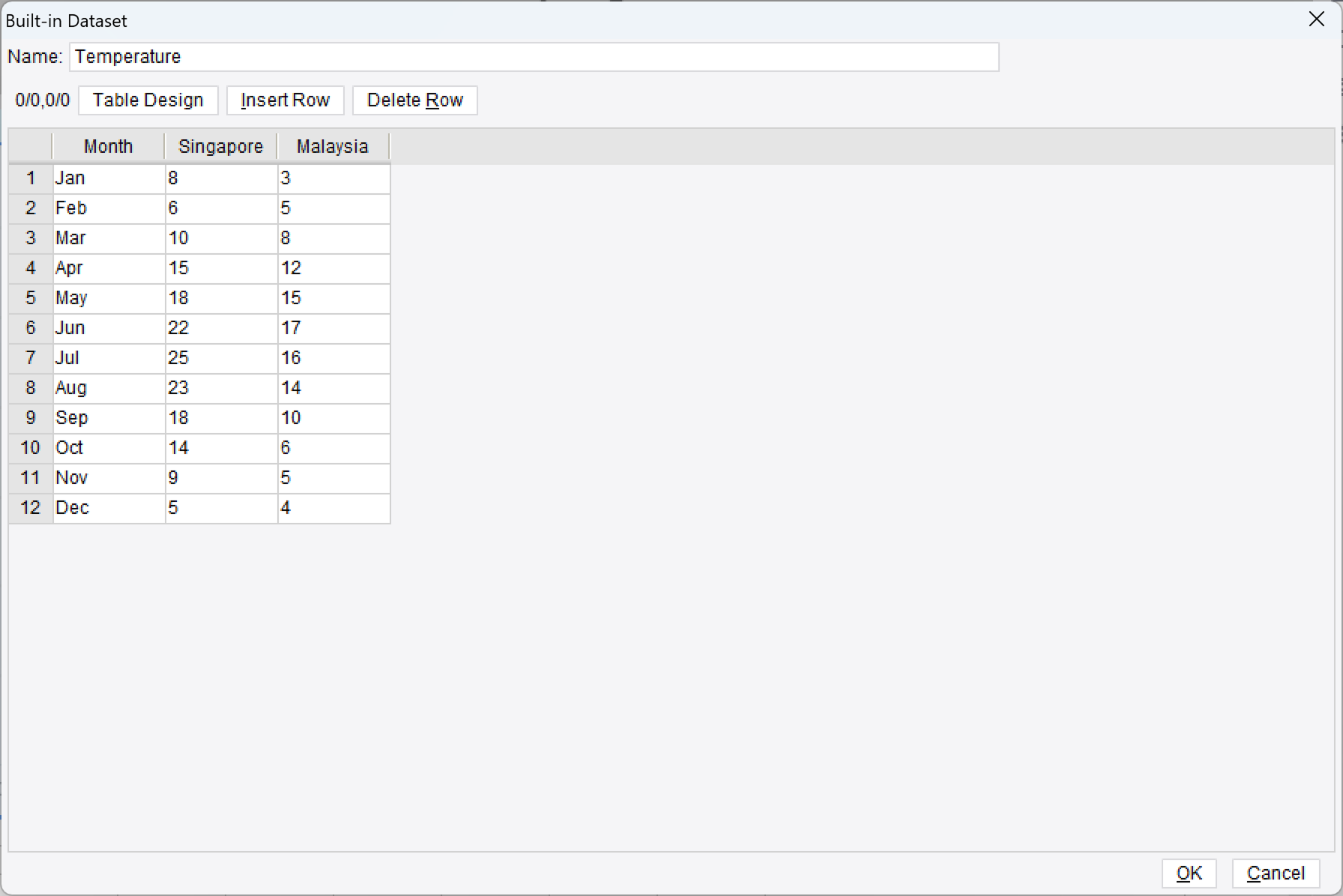Click the 0/0,0/0 cell position indicator

point(42,100)
